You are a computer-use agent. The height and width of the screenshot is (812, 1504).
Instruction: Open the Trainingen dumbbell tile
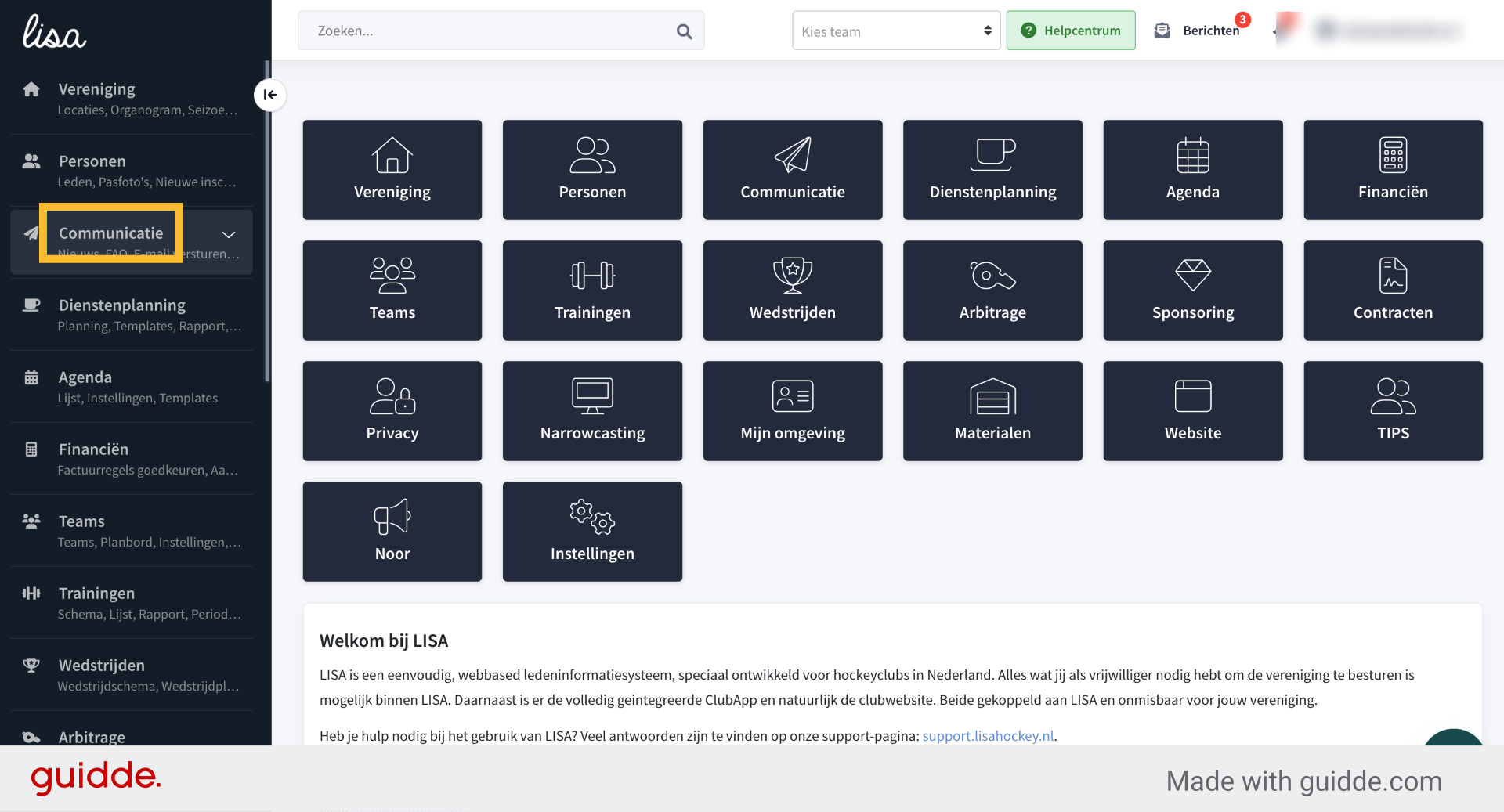pos(592,291)
